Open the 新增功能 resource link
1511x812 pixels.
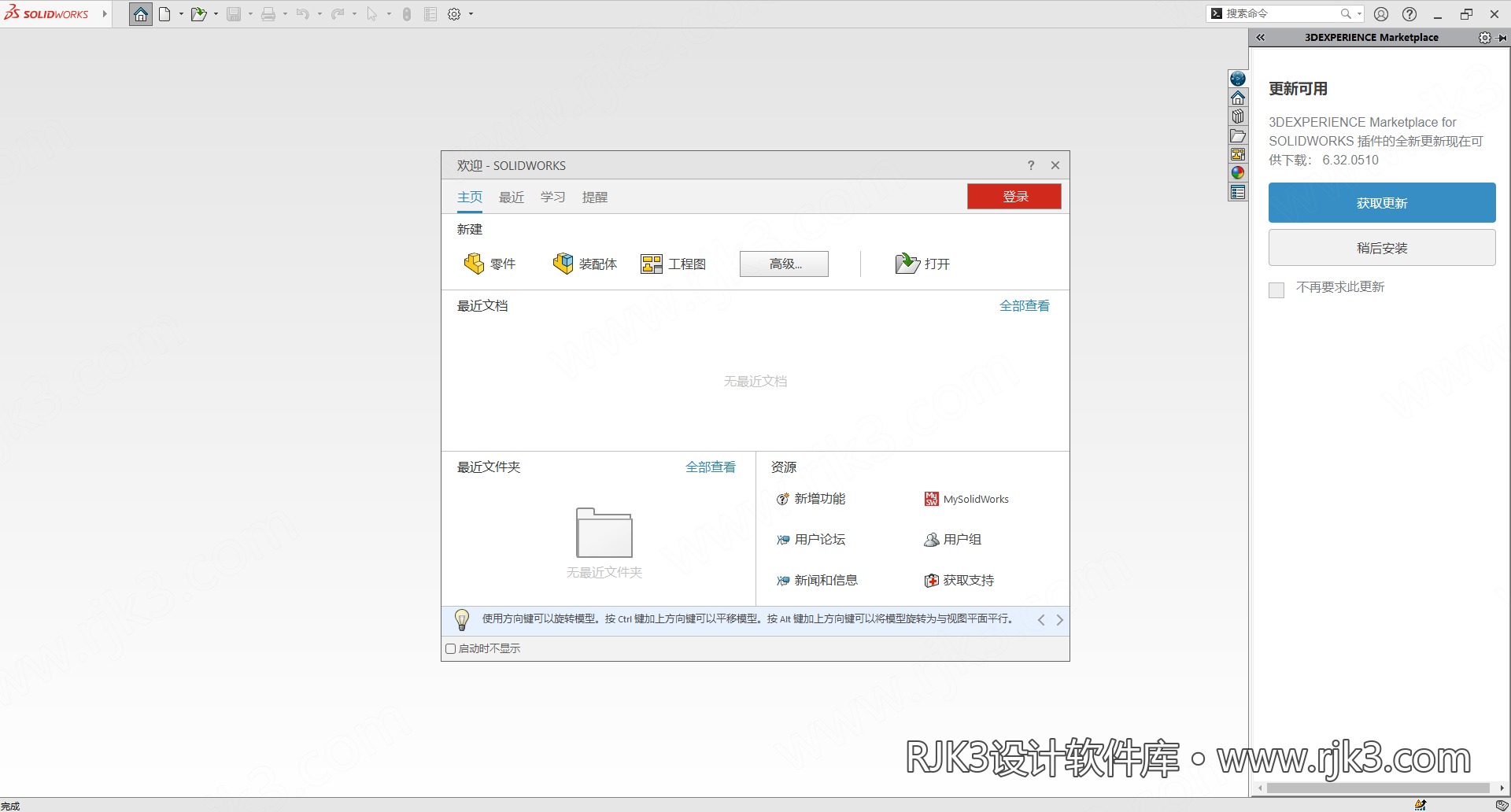[x=811, y=499]
